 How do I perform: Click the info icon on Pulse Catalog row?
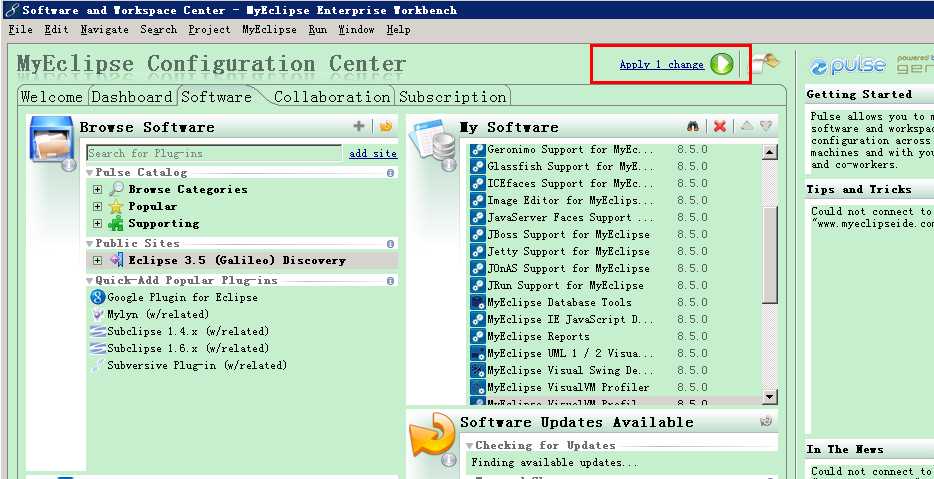[390, 173]
